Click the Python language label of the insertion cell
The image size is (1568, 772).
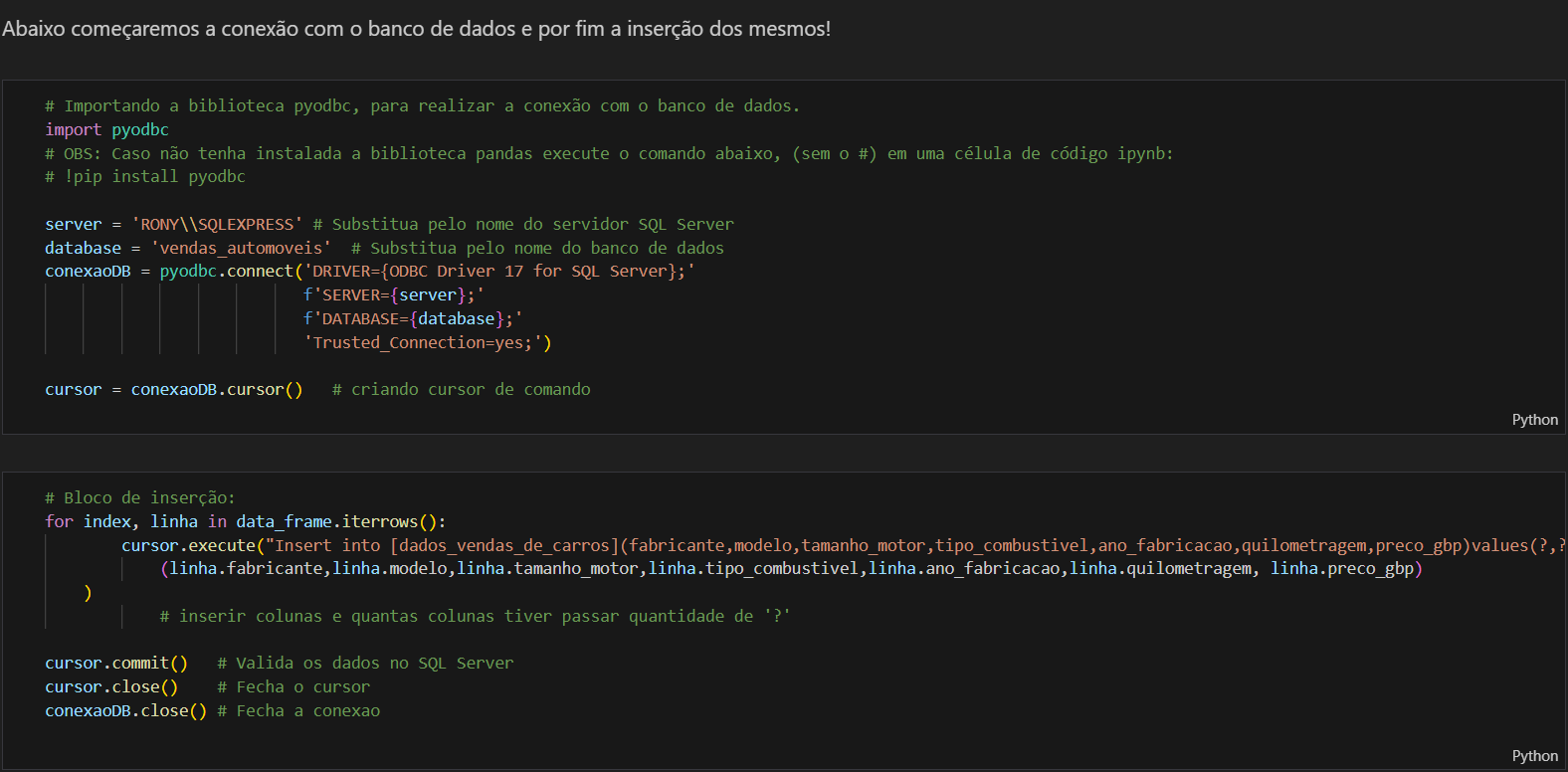pos(1534,756)
